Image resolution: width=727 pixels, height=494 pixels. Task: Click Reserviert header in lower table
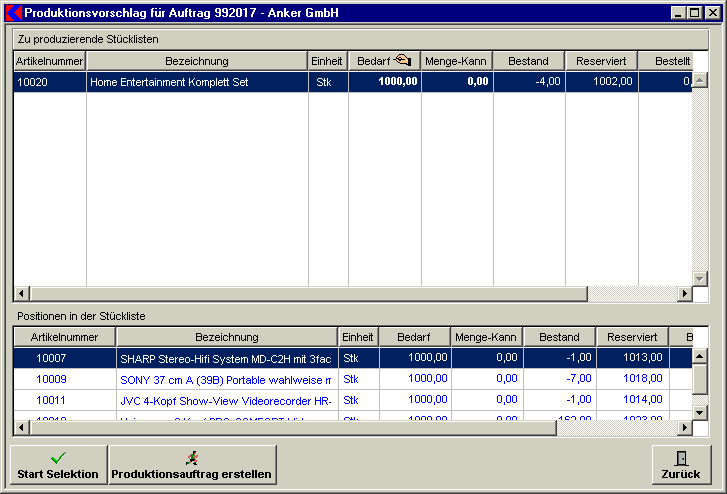click(632, 337)
